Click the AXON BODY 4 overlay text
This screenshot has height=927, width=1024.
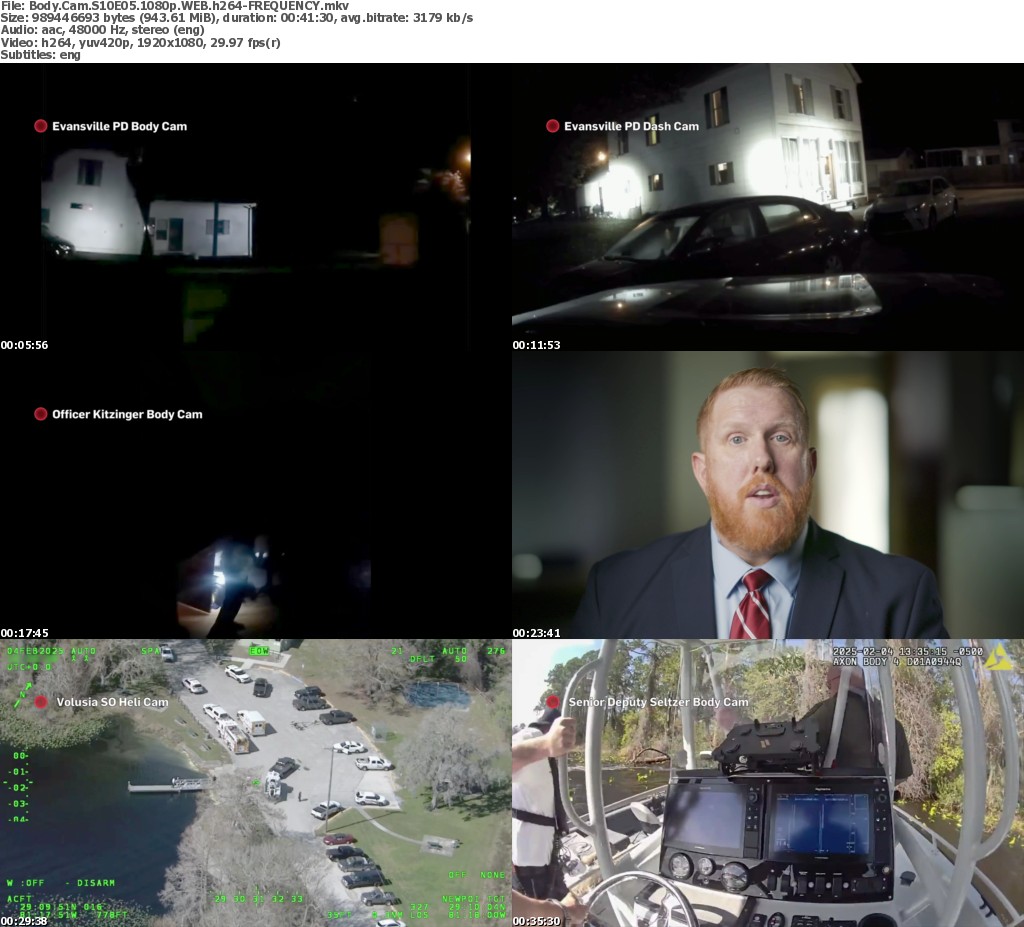point(896,662)
